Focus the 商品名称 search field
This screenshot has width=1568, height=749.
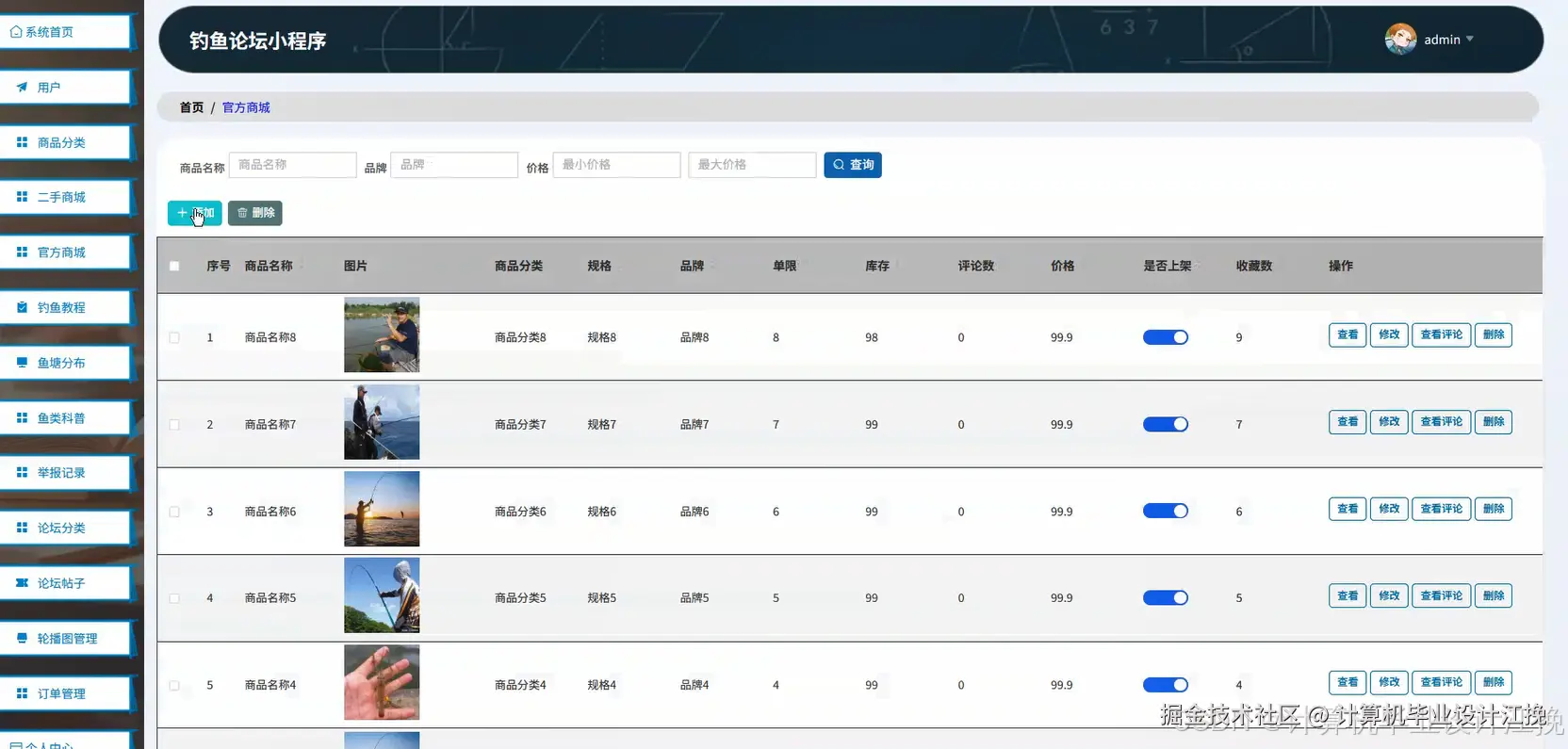[293, 165]
